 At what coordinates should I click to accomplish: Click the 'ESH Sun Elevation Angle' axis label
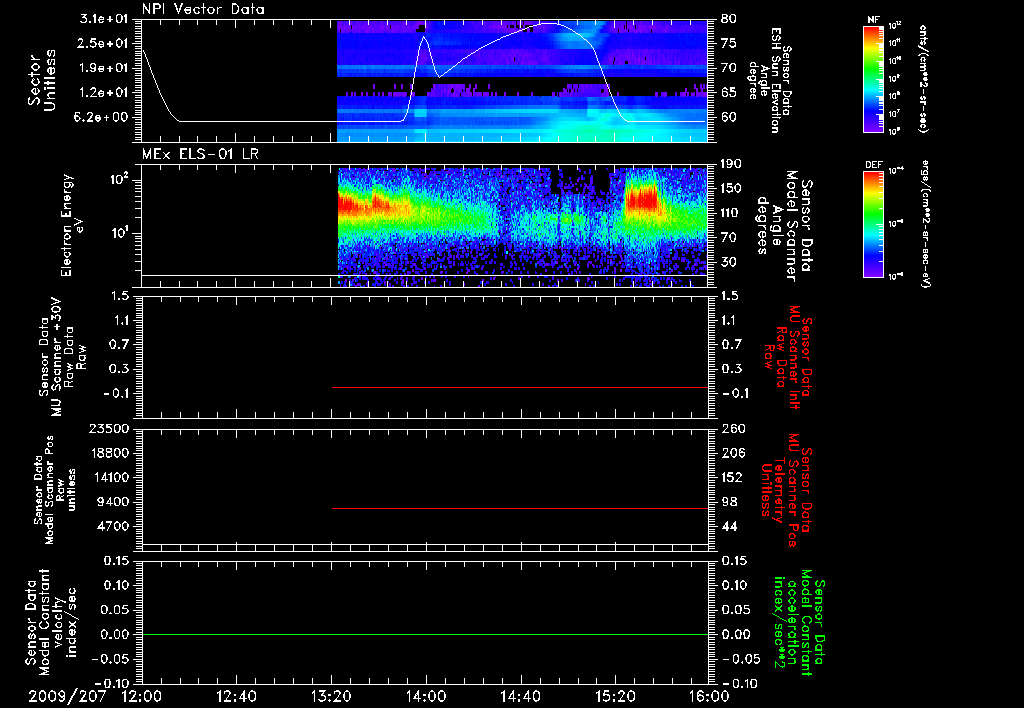coord(771,80)
